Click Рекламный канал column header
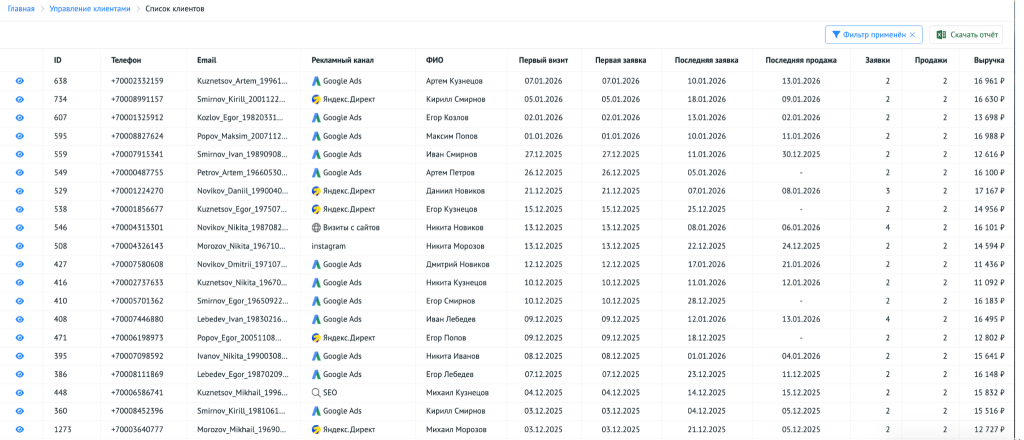1024x440 pixels. (344, 61)
